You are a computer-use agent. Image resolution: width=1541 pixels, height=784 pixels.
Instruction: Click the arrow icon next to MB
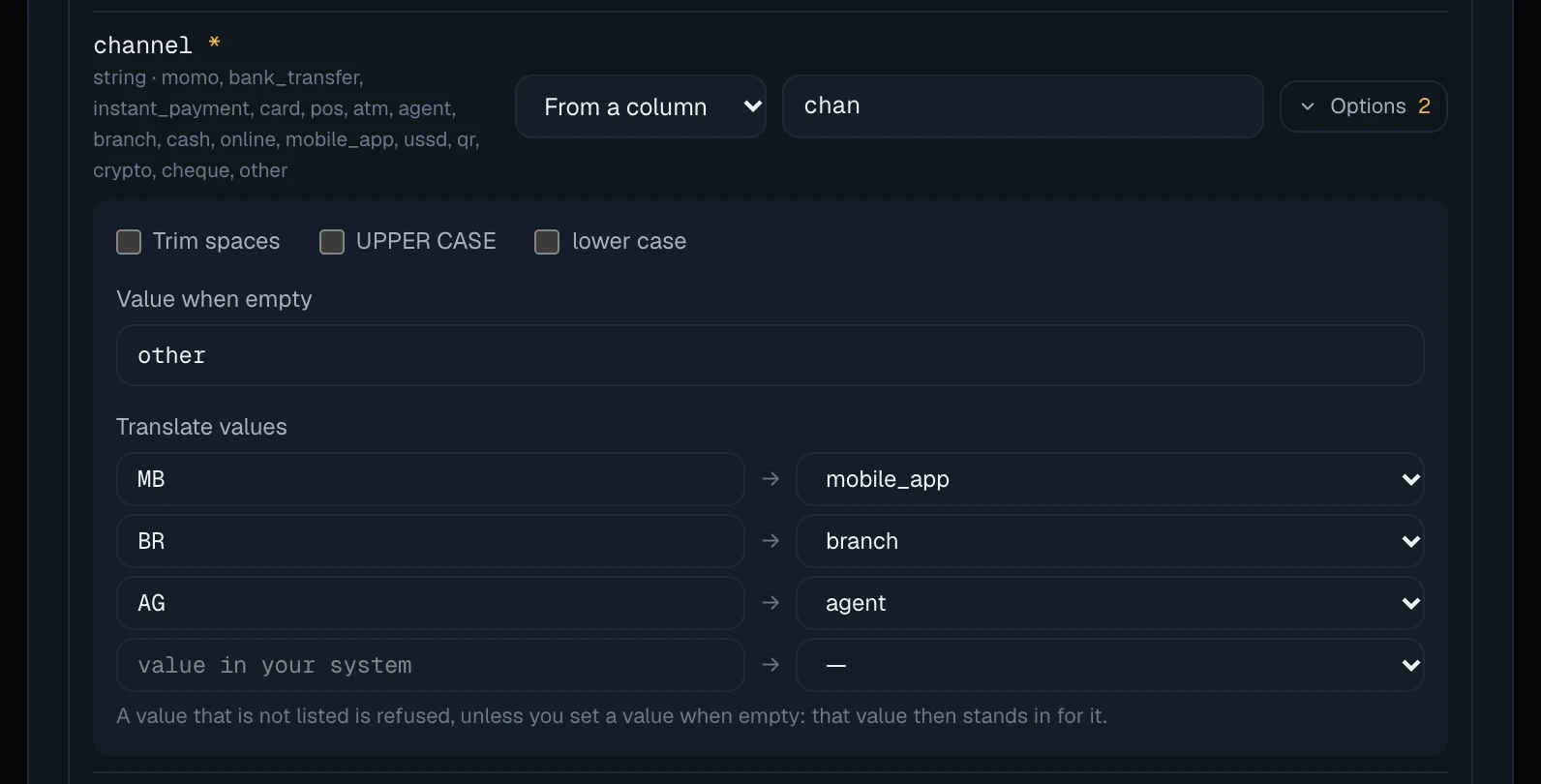pos(770,479)
